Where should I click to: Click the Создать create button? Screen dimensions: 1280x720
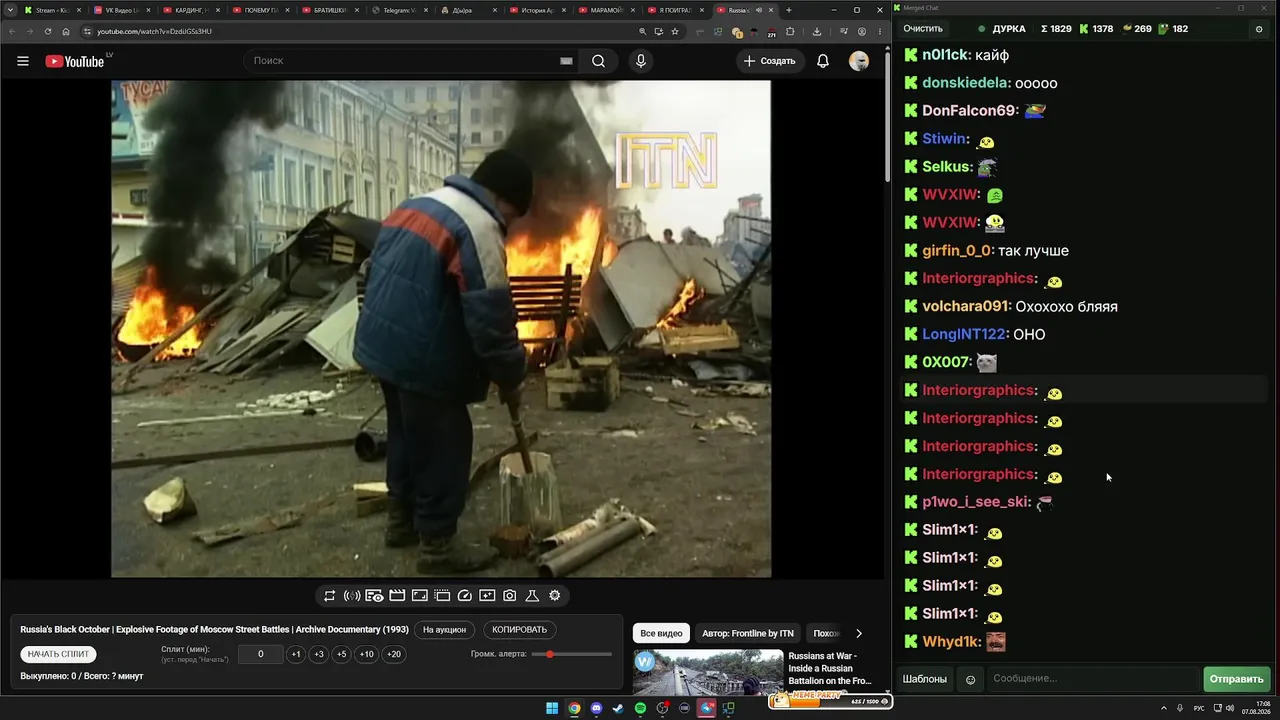(x=770, y=61)
